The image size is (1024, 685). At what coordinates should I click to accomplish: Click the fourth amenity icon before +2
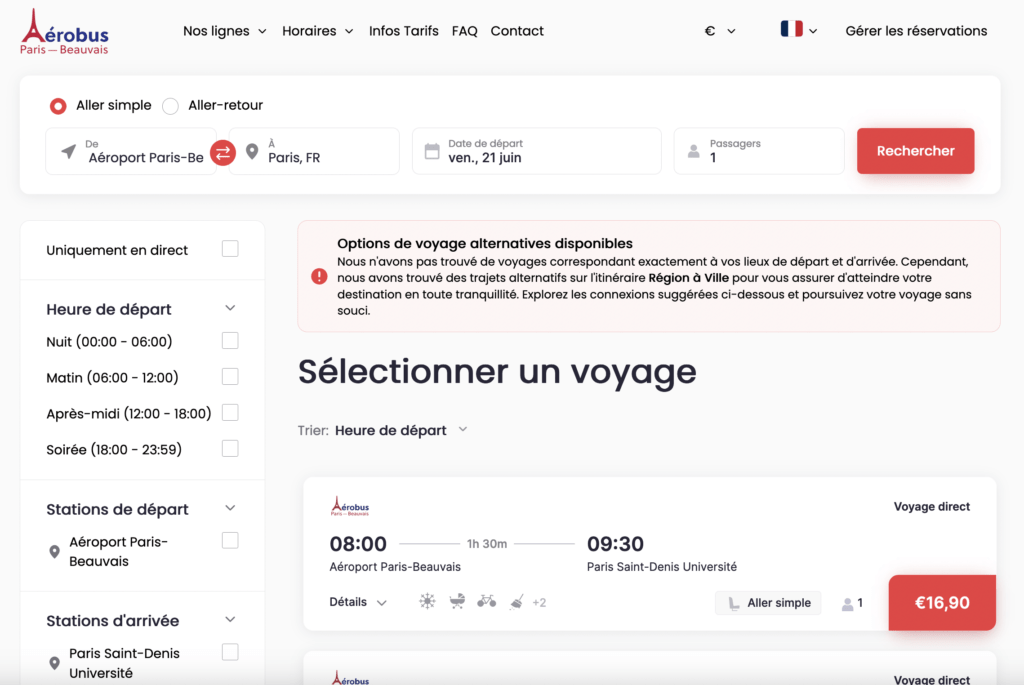coord(517,601)
